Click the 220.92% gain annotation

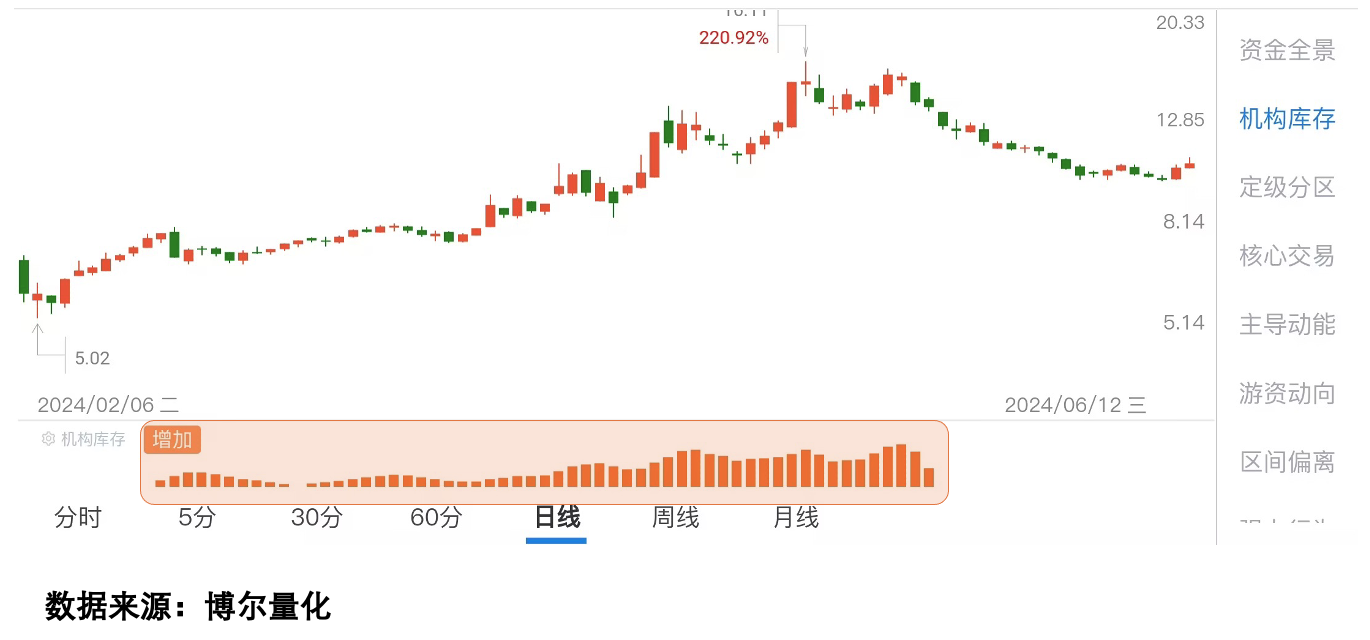[x=734, y=38]
